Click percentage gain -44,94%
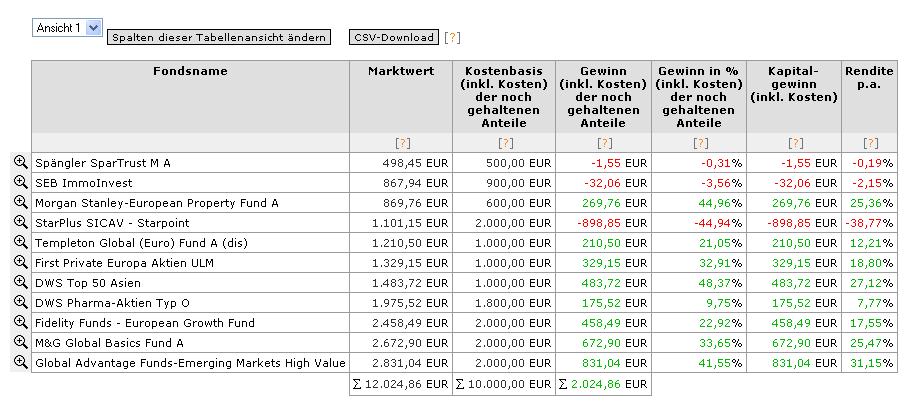 [x=717, y=223]
